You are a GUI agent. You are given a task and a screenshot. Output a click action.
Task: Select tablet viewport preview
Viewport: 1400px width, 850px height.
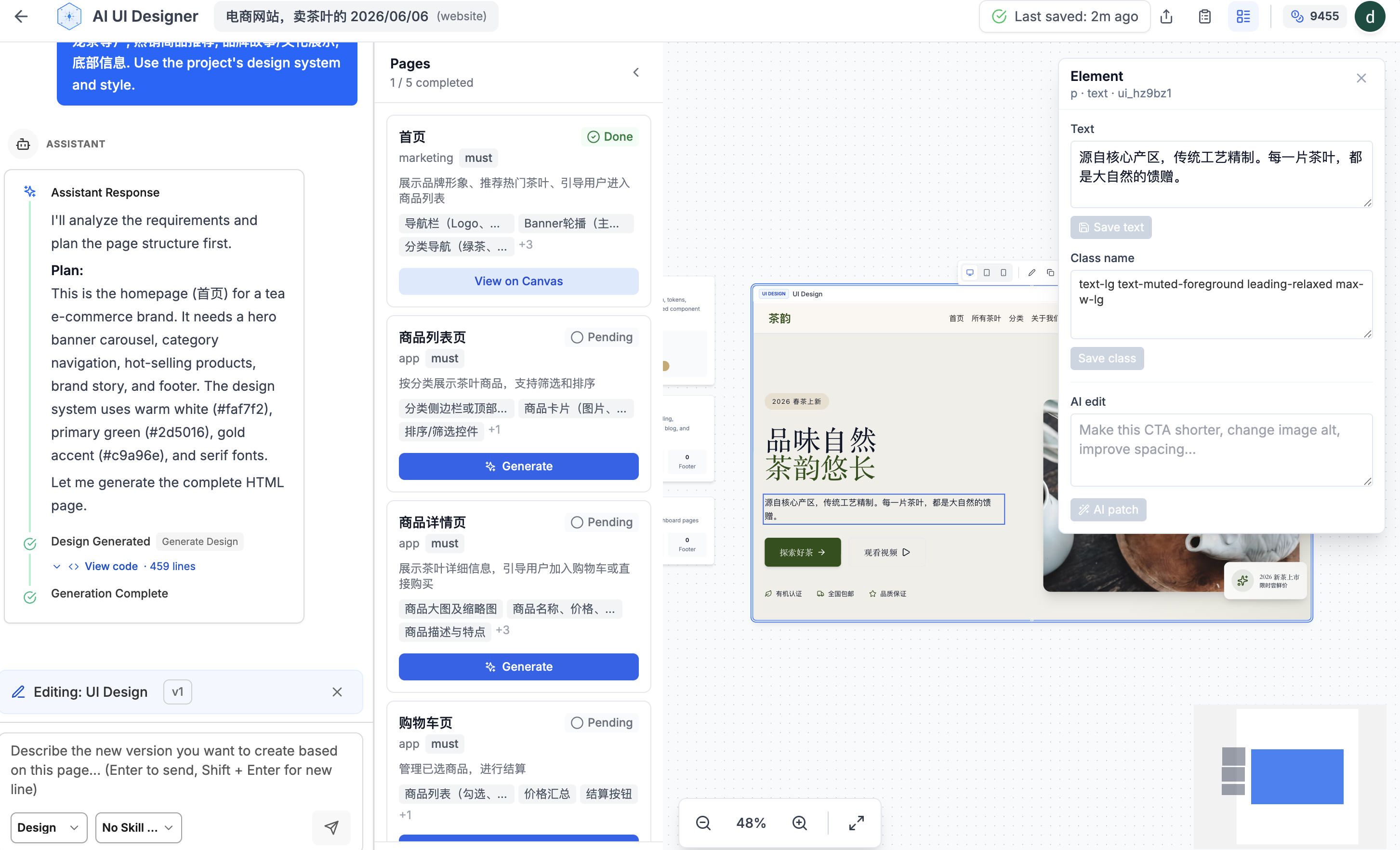pyautogui.click(x=987, y=273)
